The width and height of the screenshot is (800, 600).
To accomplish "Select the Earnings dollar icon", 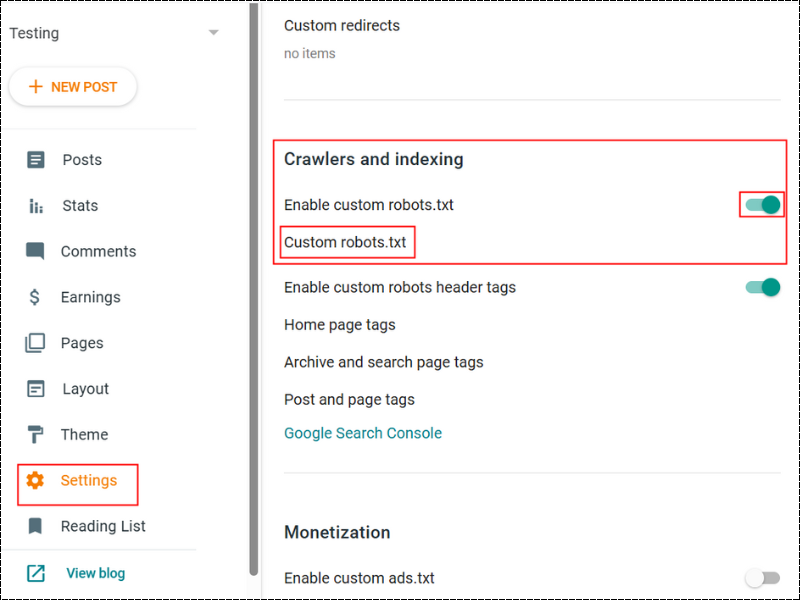I will point(36,297).
